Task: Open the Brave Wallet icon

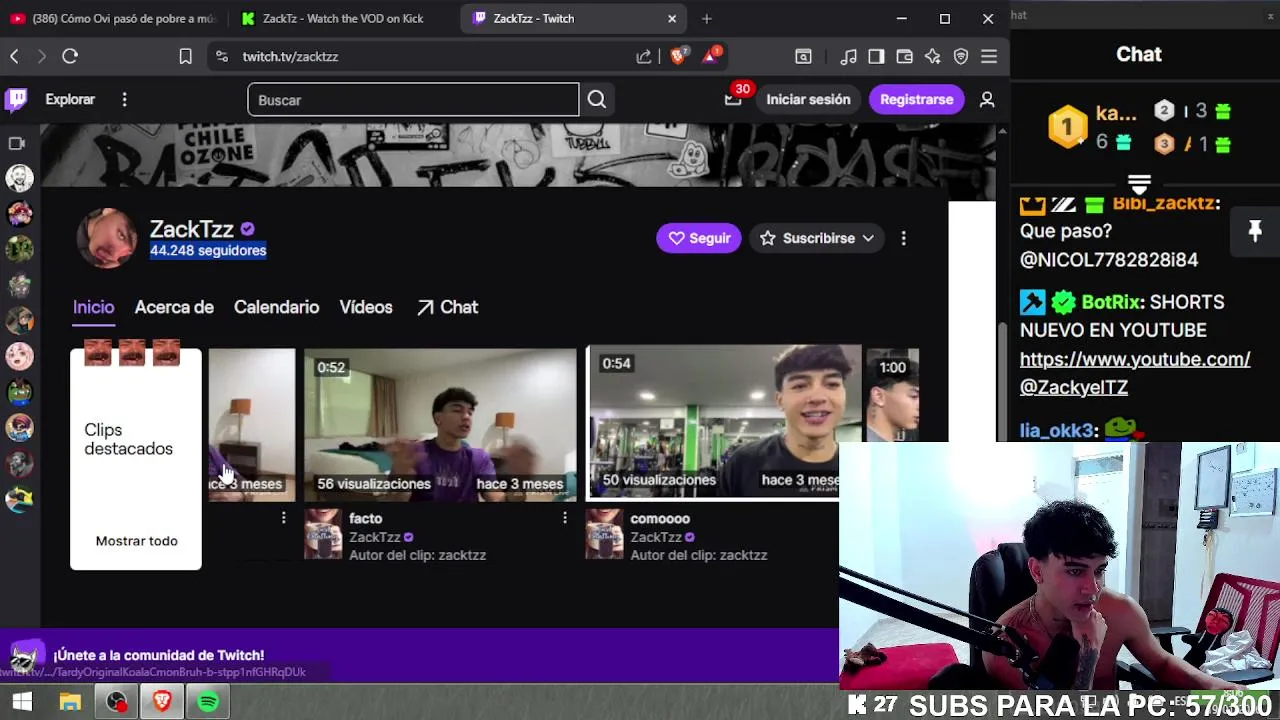Action: [x=904, y=57]
